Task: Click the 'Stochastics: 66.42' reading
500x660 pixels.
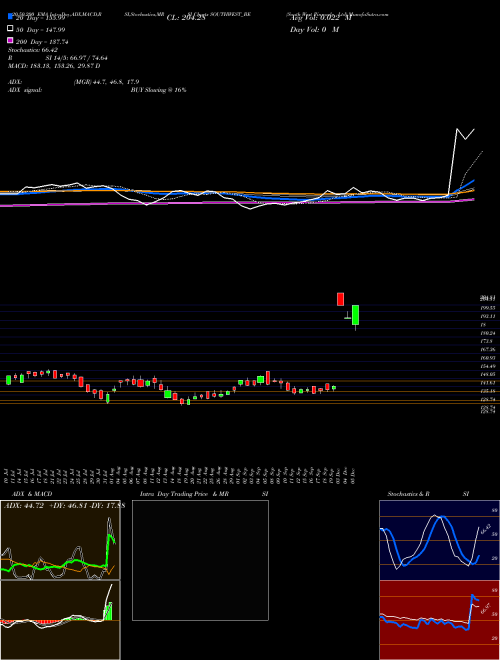Action: [x=33, y=50]
